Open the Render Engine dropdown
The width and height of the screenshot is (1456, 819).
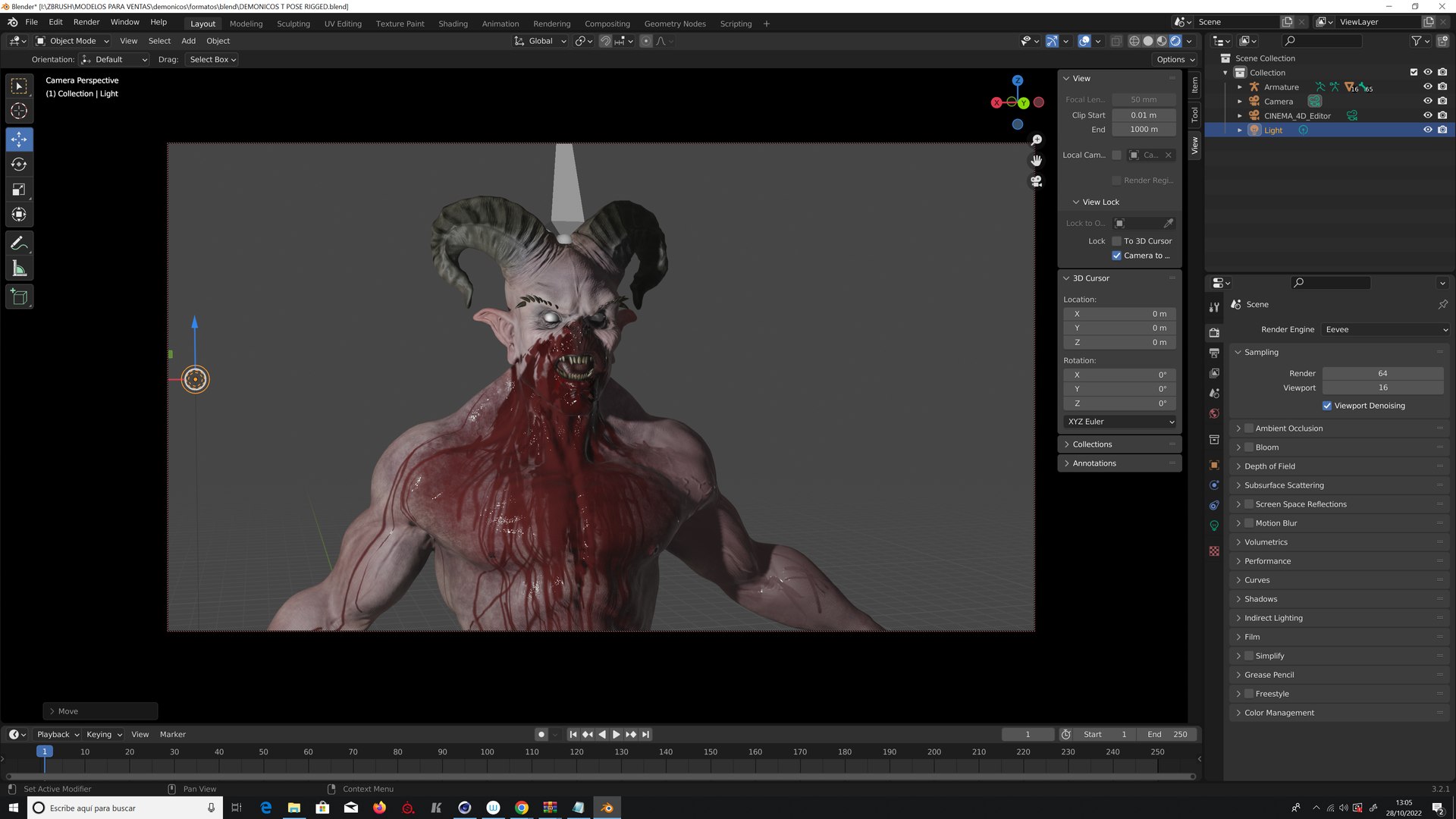(1385, 330)
